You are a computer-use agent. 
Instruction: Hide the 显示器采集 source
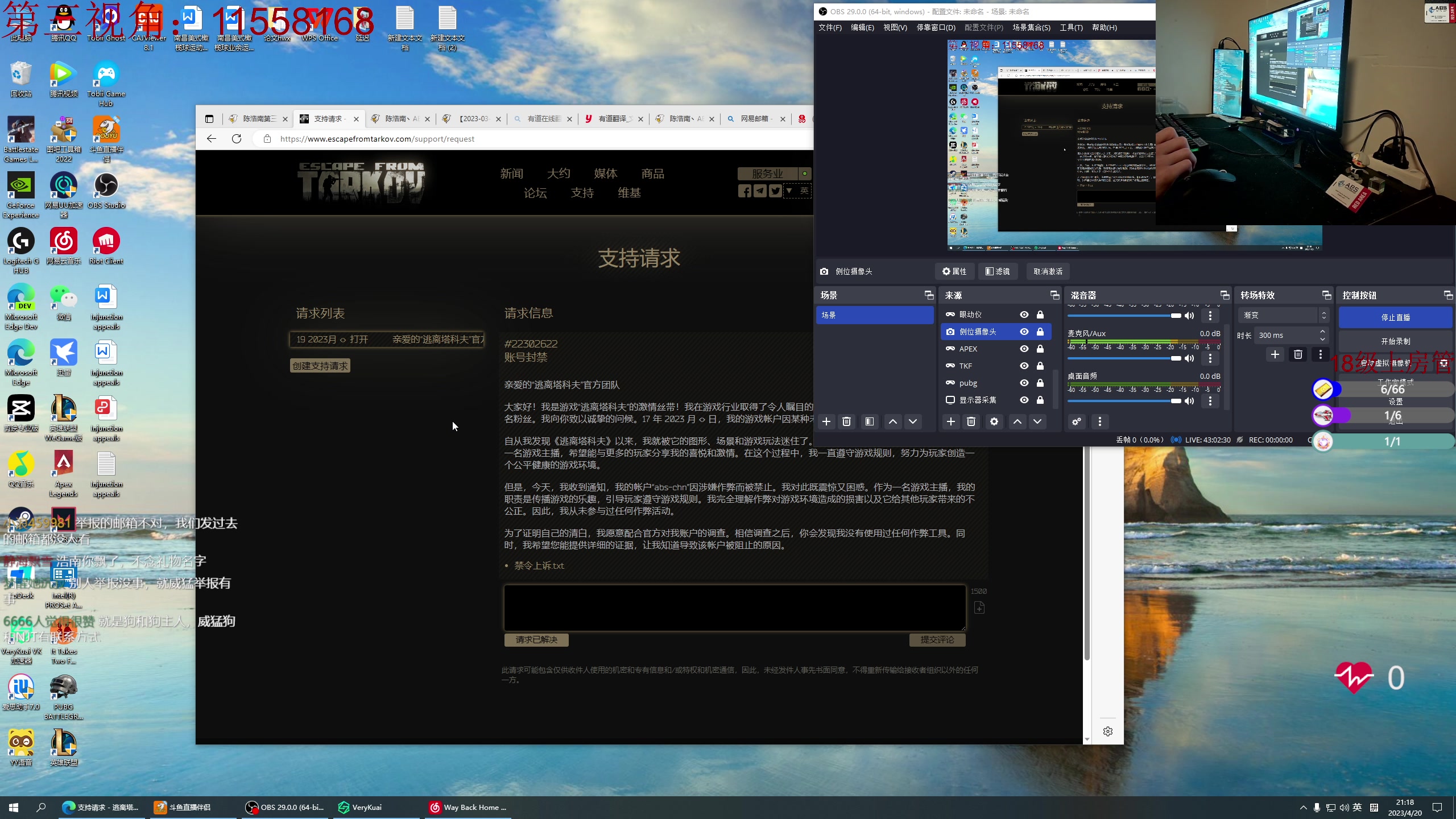[1024, 400]
